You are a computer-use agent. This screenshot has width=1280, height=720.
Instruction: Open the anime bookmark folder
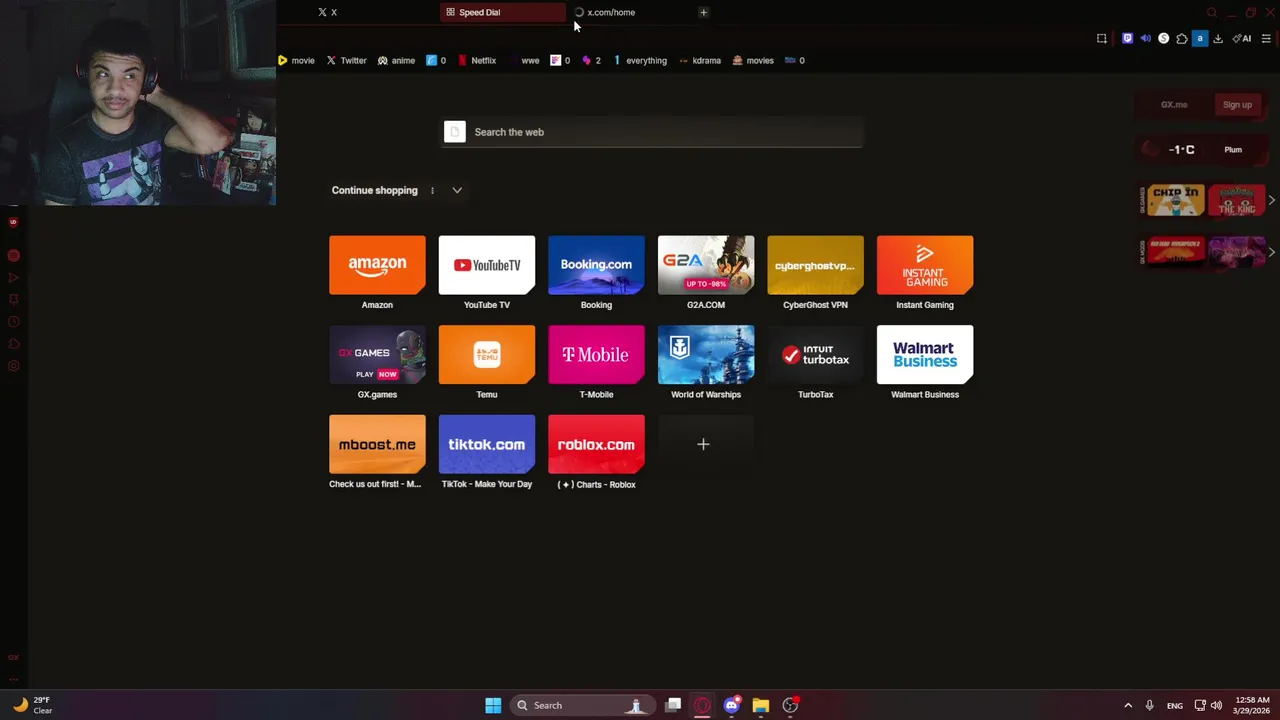[x=396, y=60]
